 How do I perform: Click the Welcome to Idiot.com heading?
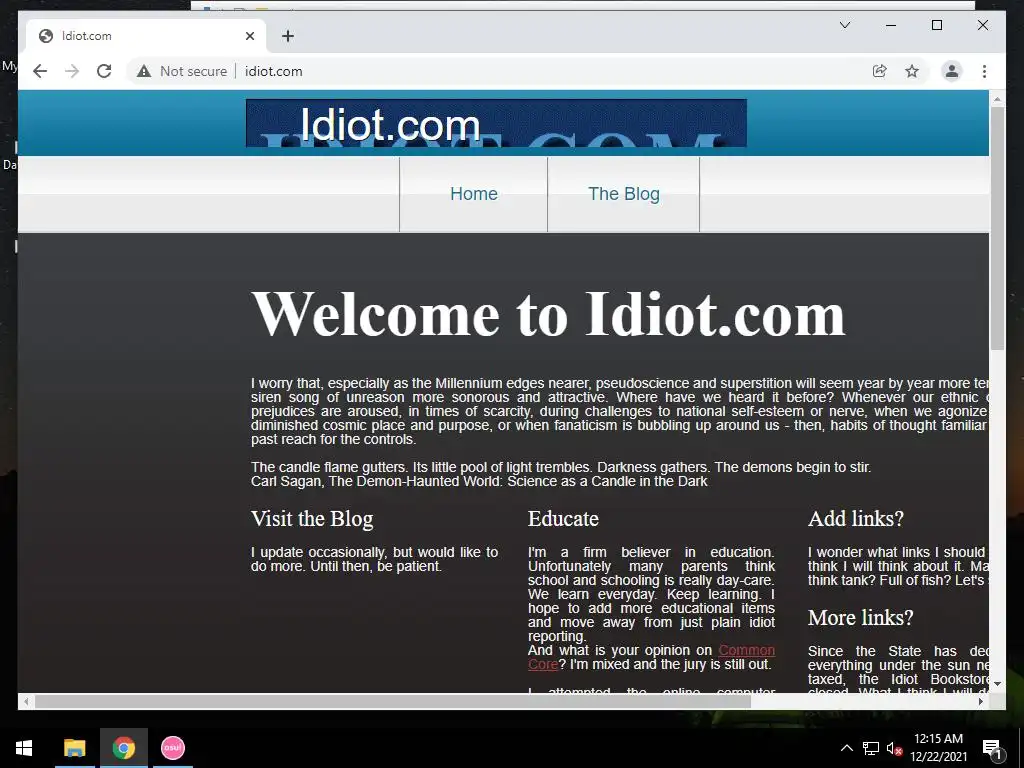pyautogui.click(x=548, y=314)
